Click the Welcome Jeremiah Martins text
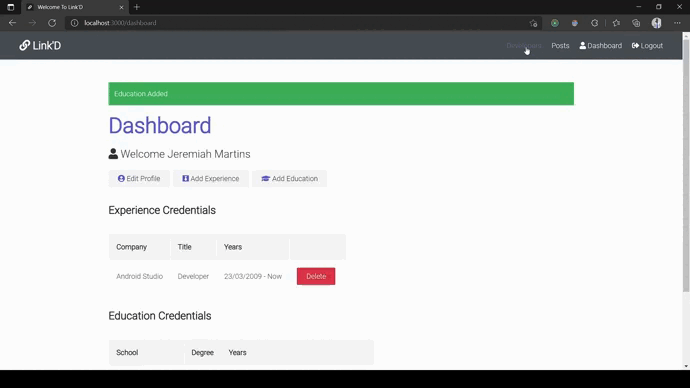Image resolution: width=690 pixels, height=388 pixels. click(x=185, y=154)
